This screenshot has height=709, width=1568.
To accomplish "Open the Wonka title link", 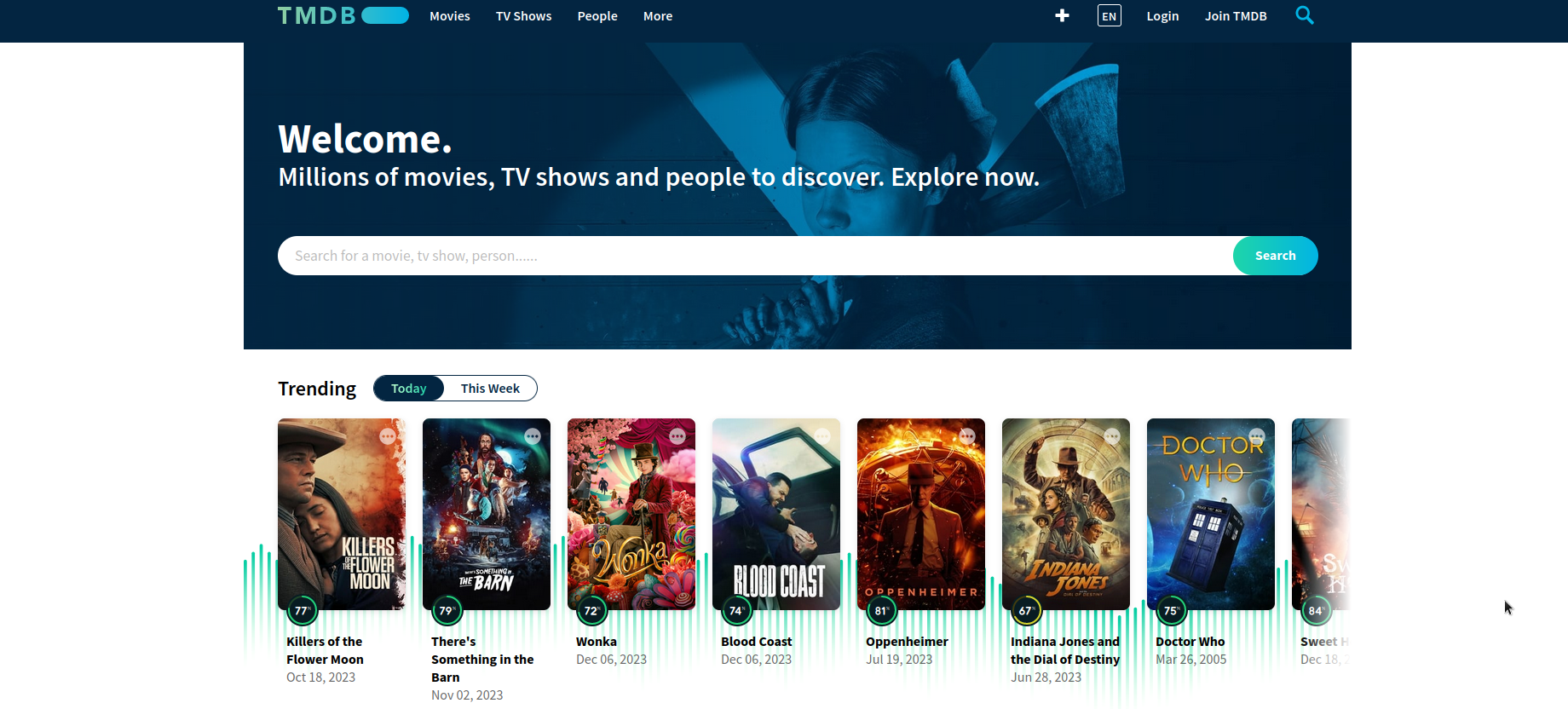I will click(597, 642).
